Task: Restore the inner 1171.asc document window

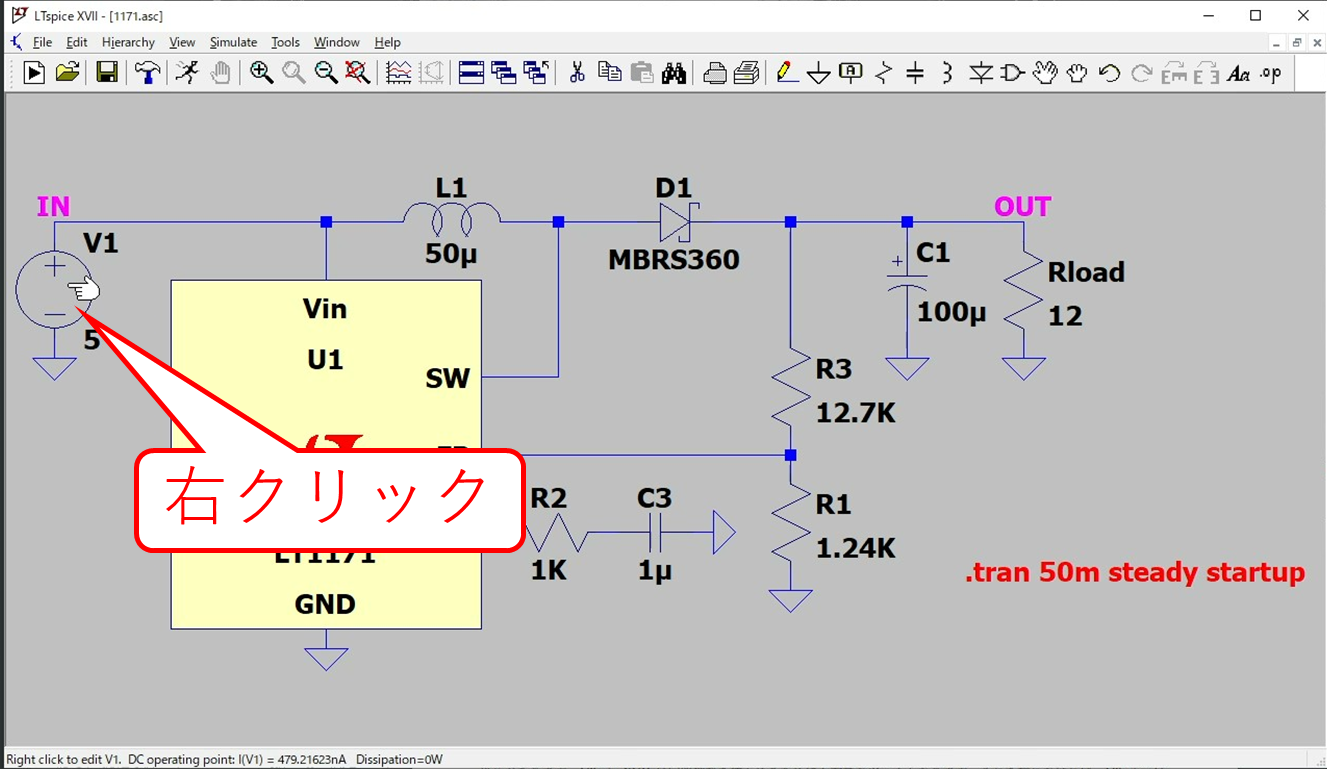Action: 1296,43
